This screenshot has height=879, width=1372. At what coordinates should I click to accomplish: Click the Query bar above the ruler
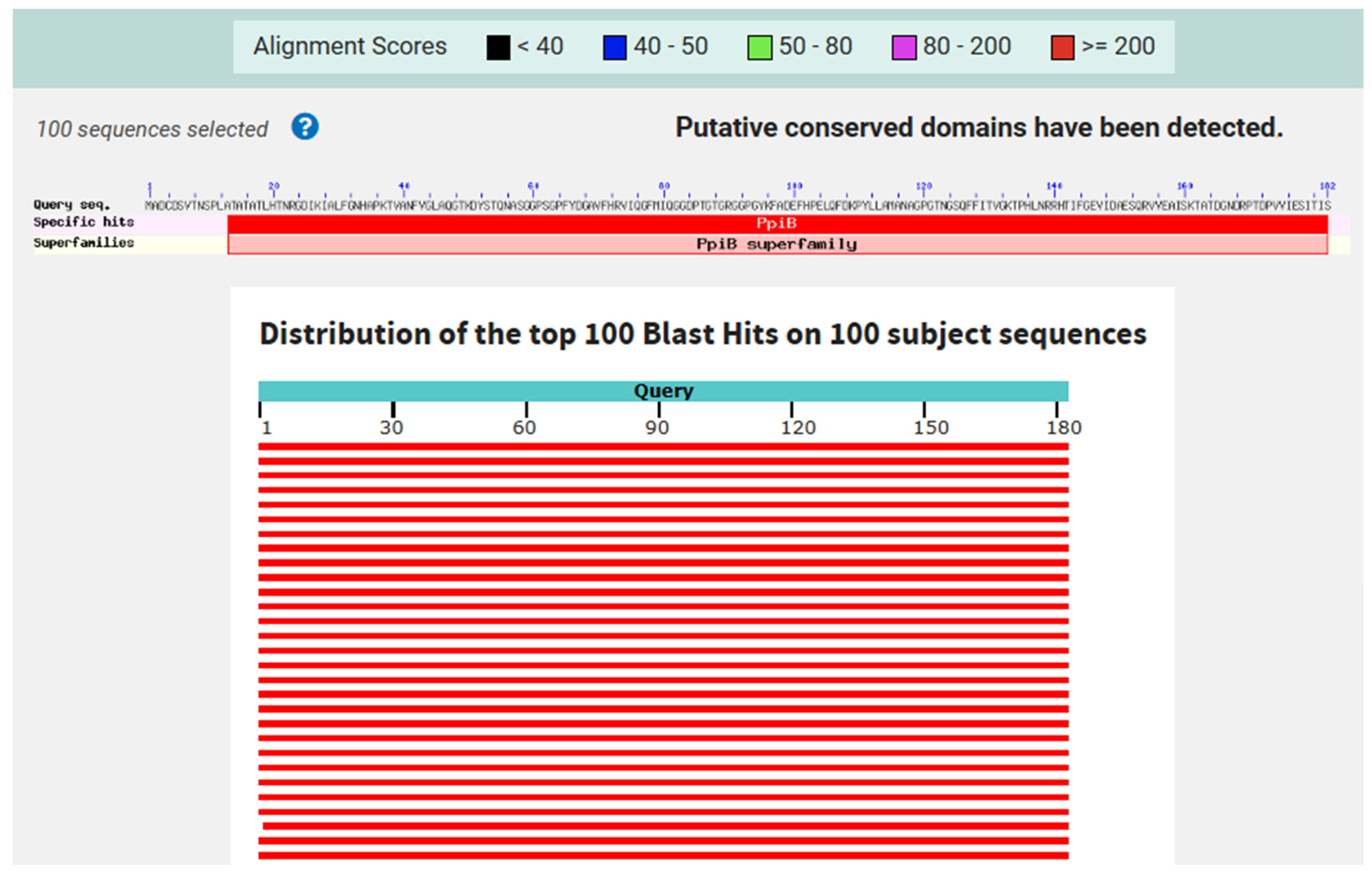pyautogui.click(x=663, y=390)
